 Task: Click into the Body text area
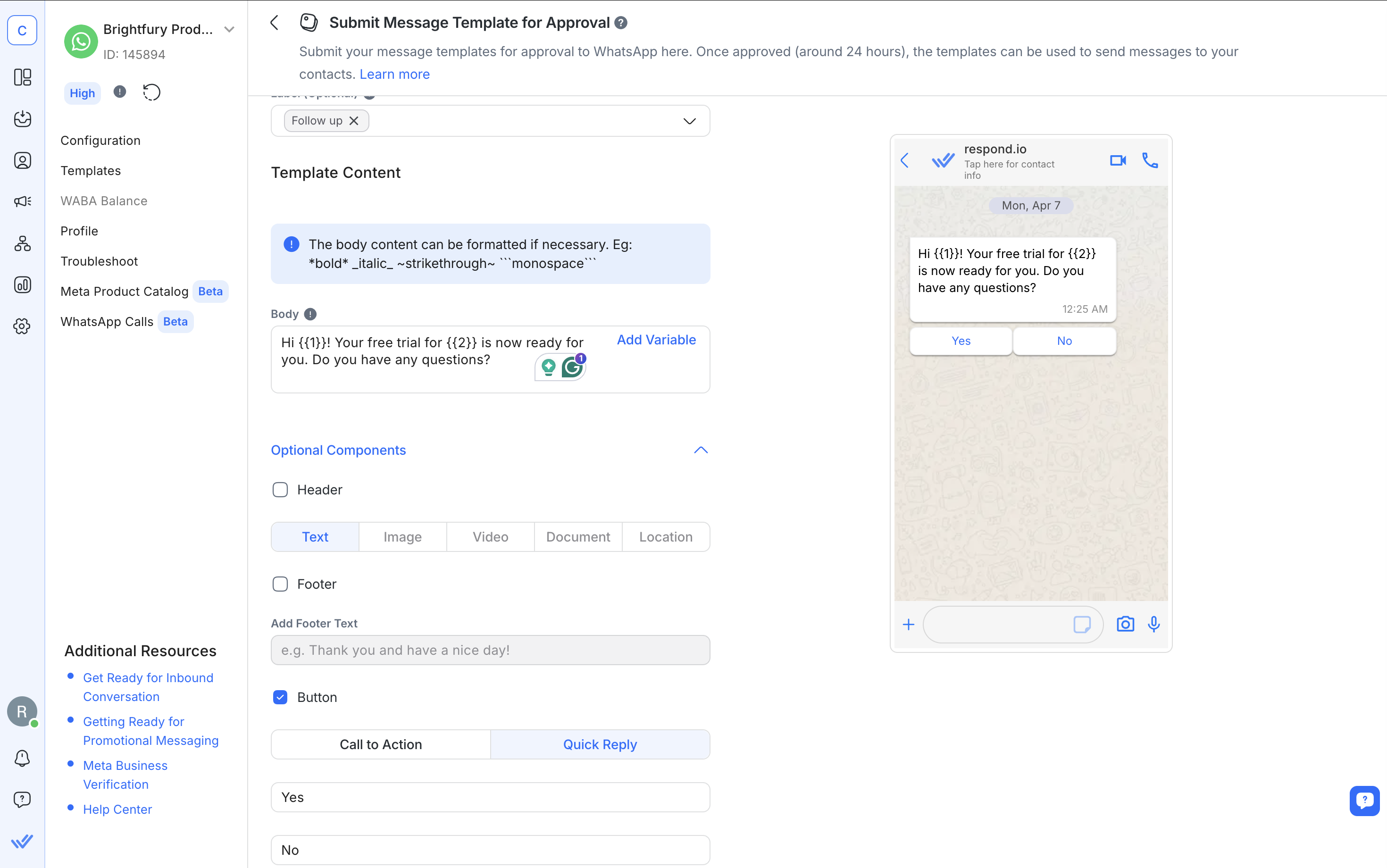[490, 359]
